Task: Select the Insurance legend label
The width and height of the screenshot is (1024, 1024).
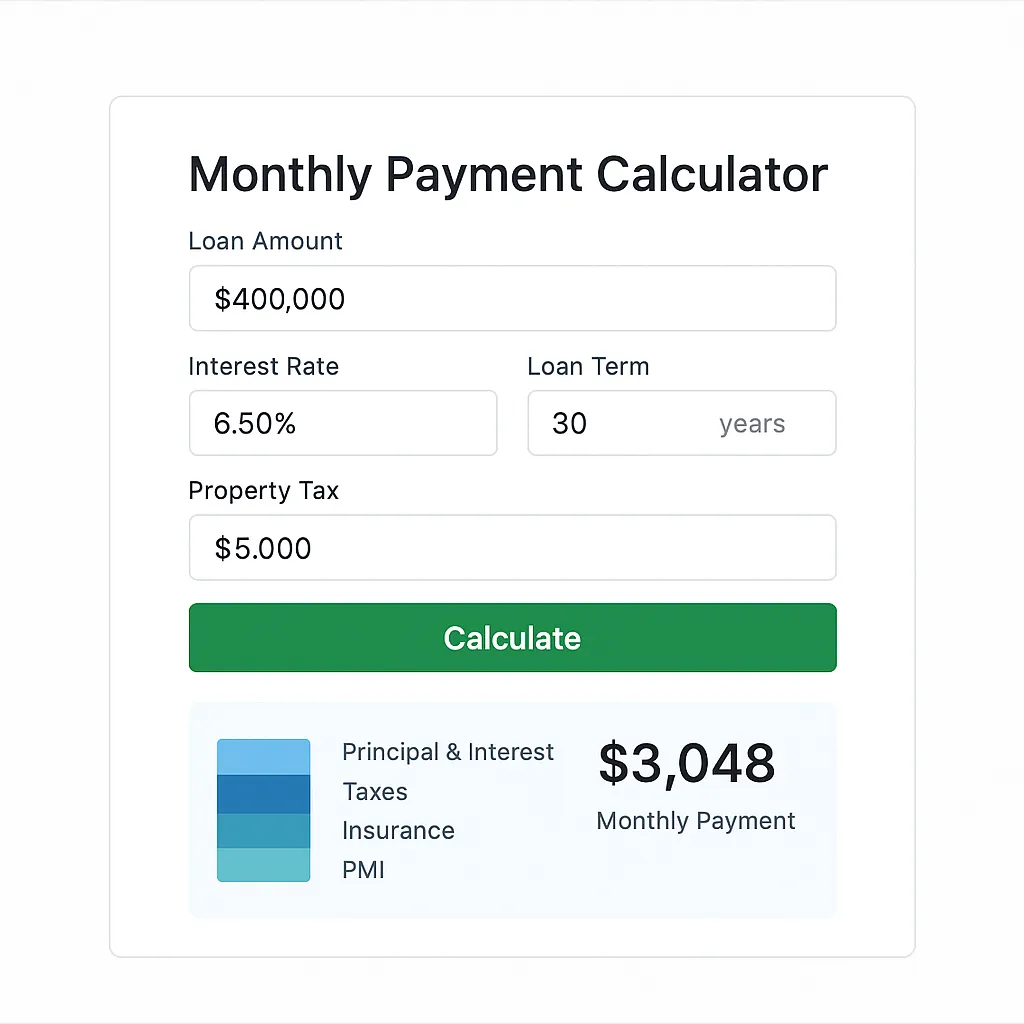Action: [x=398, y=831]
